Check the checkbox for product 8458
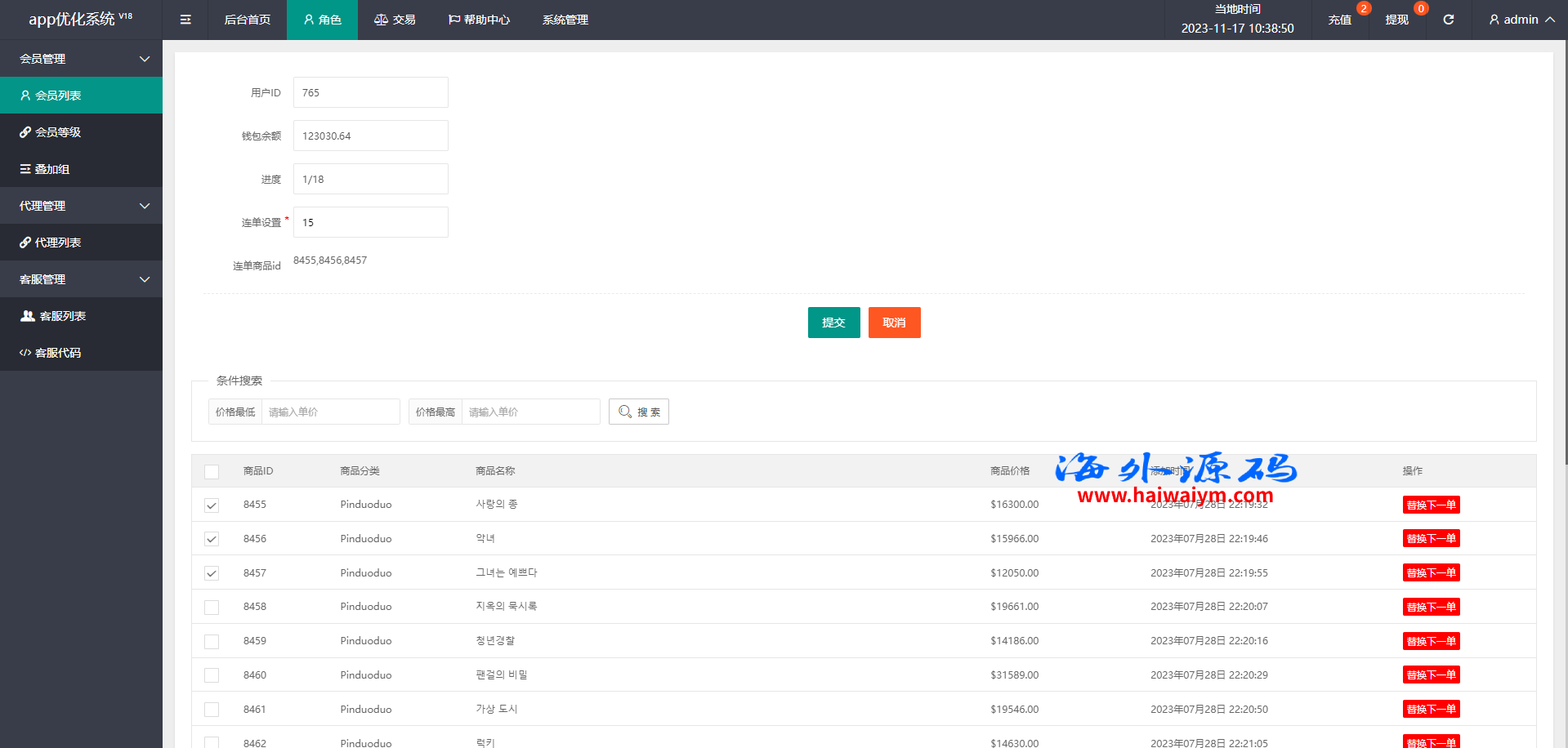Screen dimensions: 1568x748 212,608
